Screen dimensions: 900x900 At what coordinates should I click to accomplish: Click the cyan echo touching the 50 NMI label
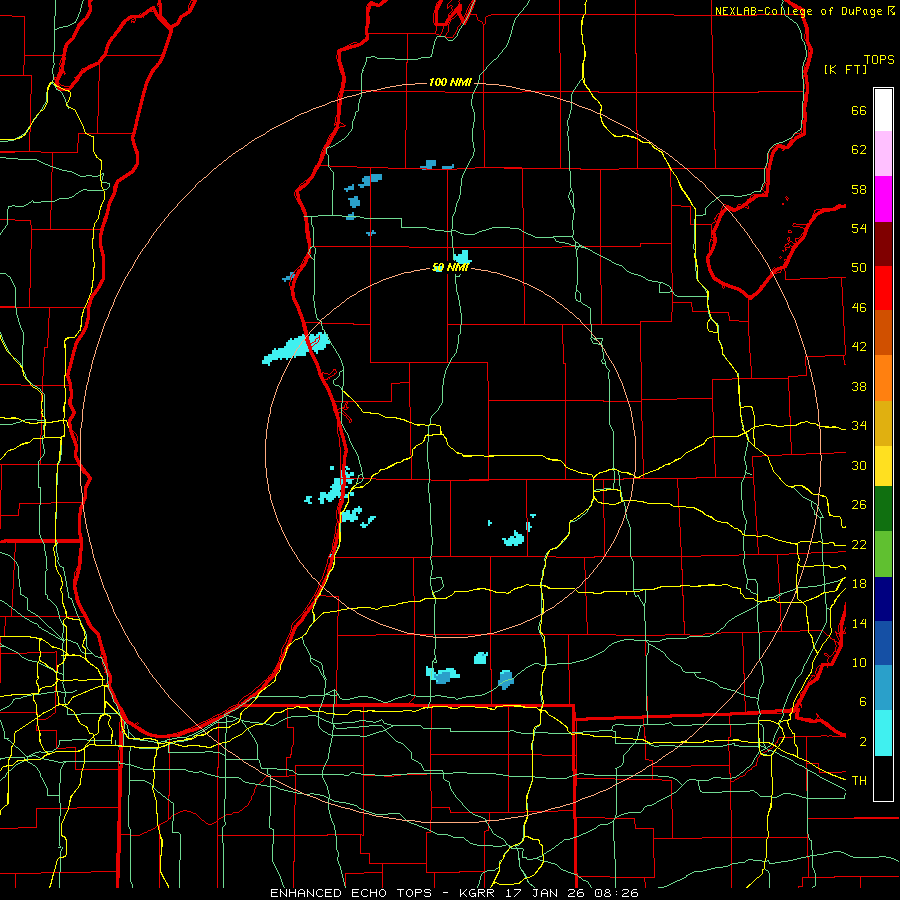[x=462, y=257]
